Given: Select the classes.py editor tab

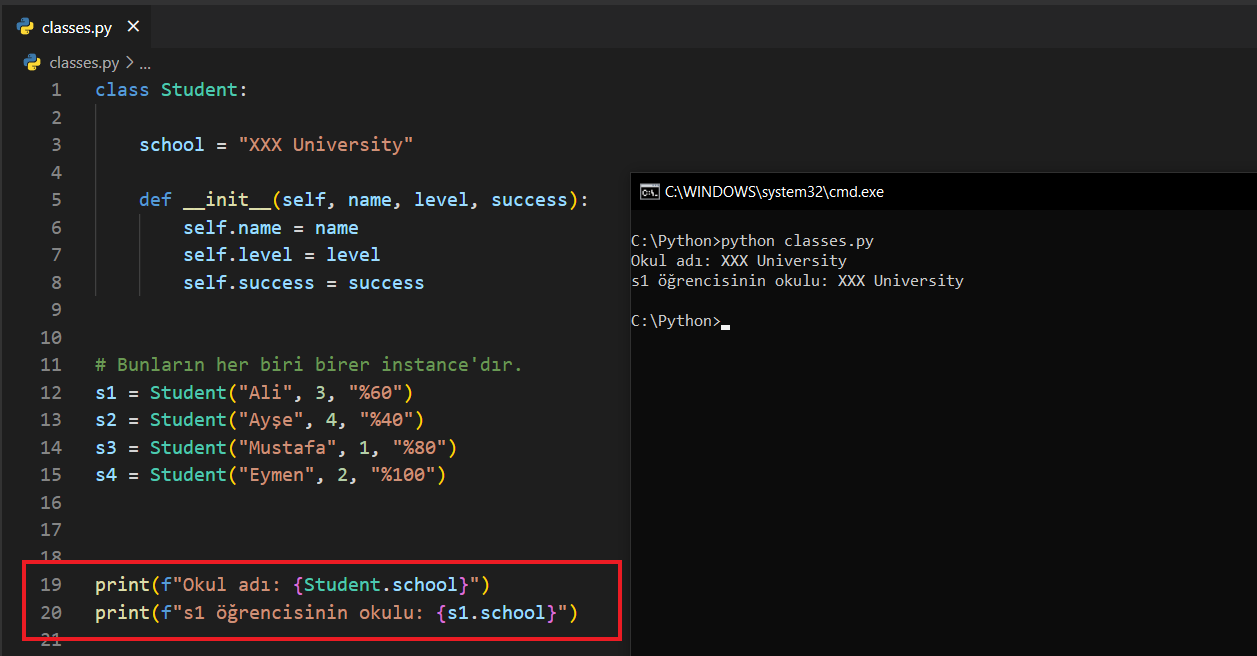Looking at the screenshot, I should pos(76,27).
